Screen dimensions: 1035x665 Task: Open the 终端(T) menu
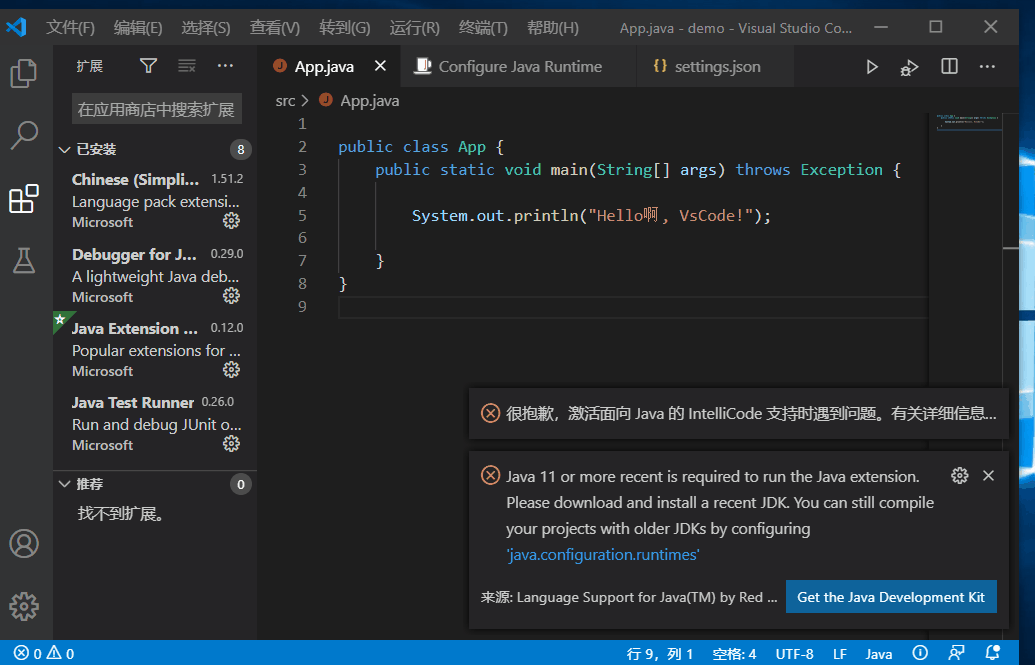483,28
